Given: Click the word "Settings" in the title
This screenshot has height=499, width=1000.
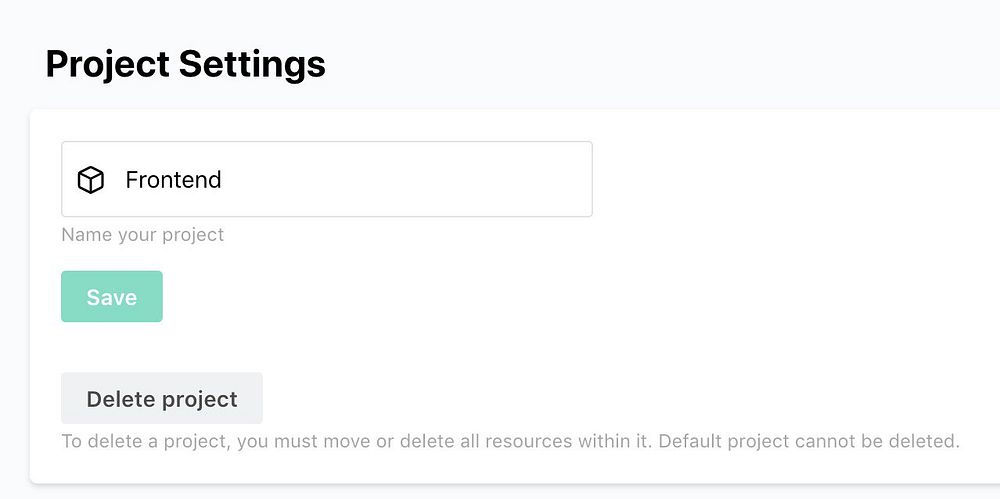Looking at the screenshot, I should tap(252, 64).
